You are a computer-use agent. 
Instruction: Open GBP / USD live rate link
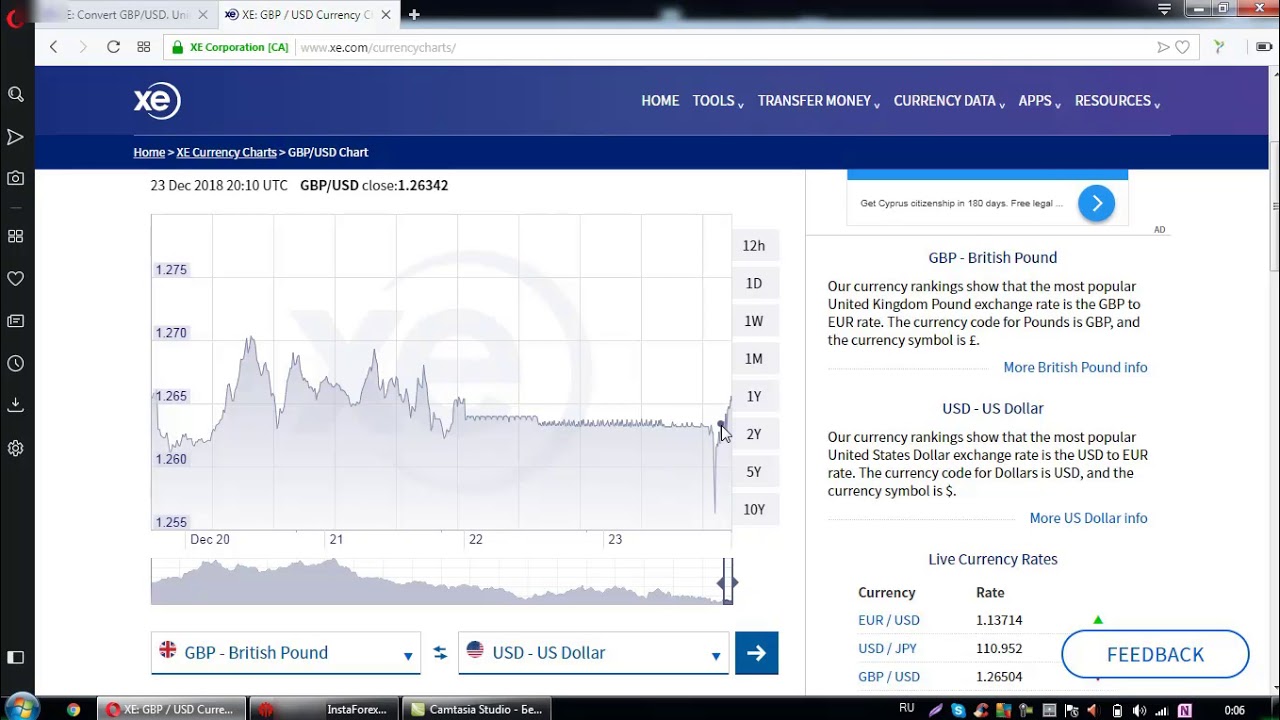(889, 677)
